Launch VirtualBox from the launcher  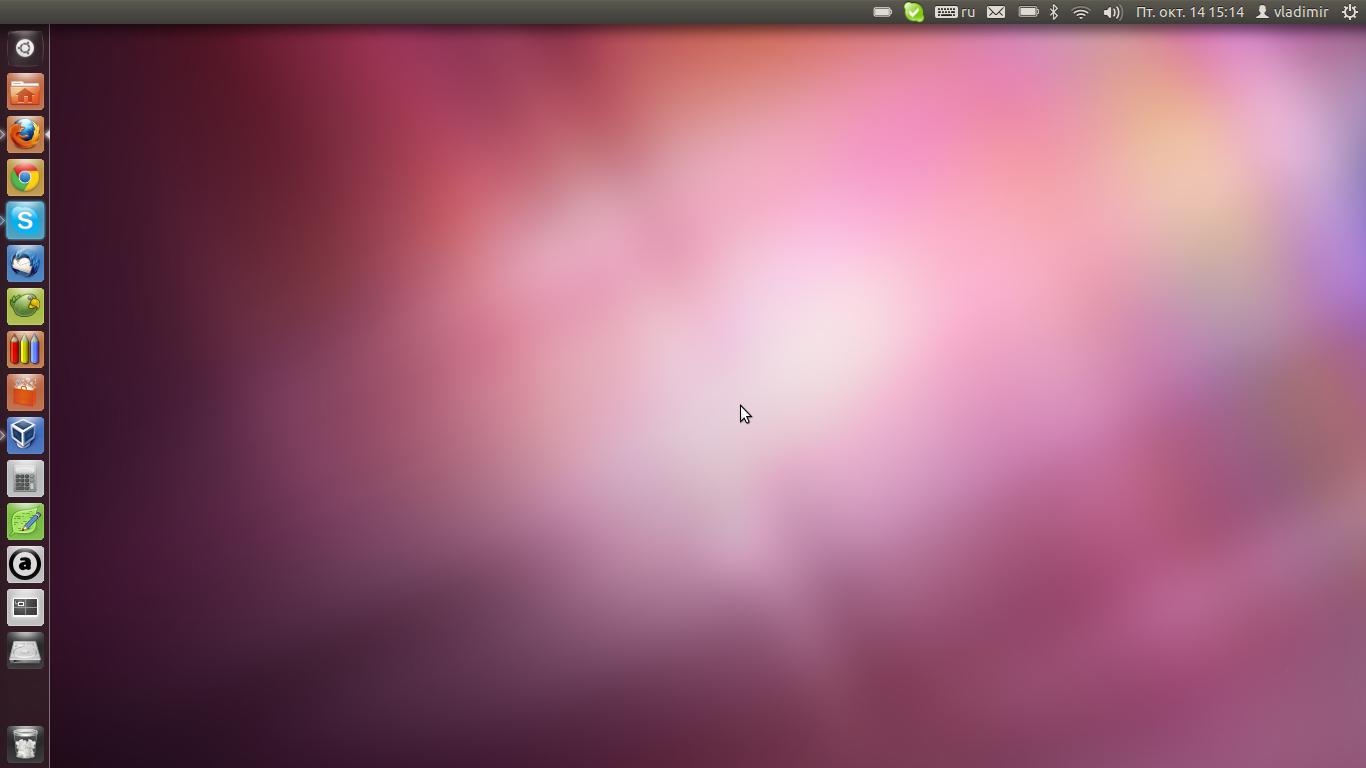(x=25, y=436)
